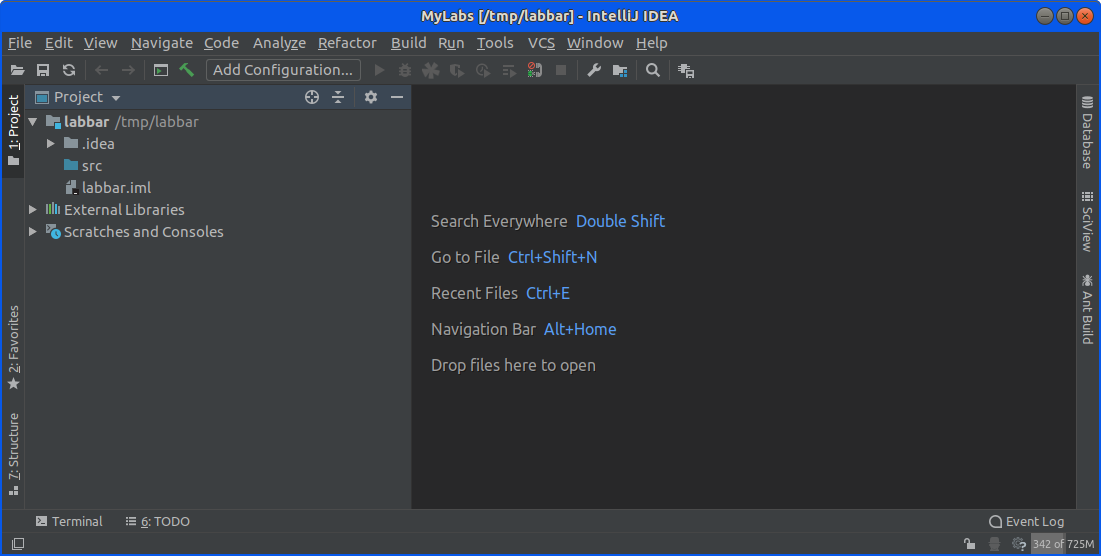
Task: Open the VCS menu
Action: (x=541, y=43)
